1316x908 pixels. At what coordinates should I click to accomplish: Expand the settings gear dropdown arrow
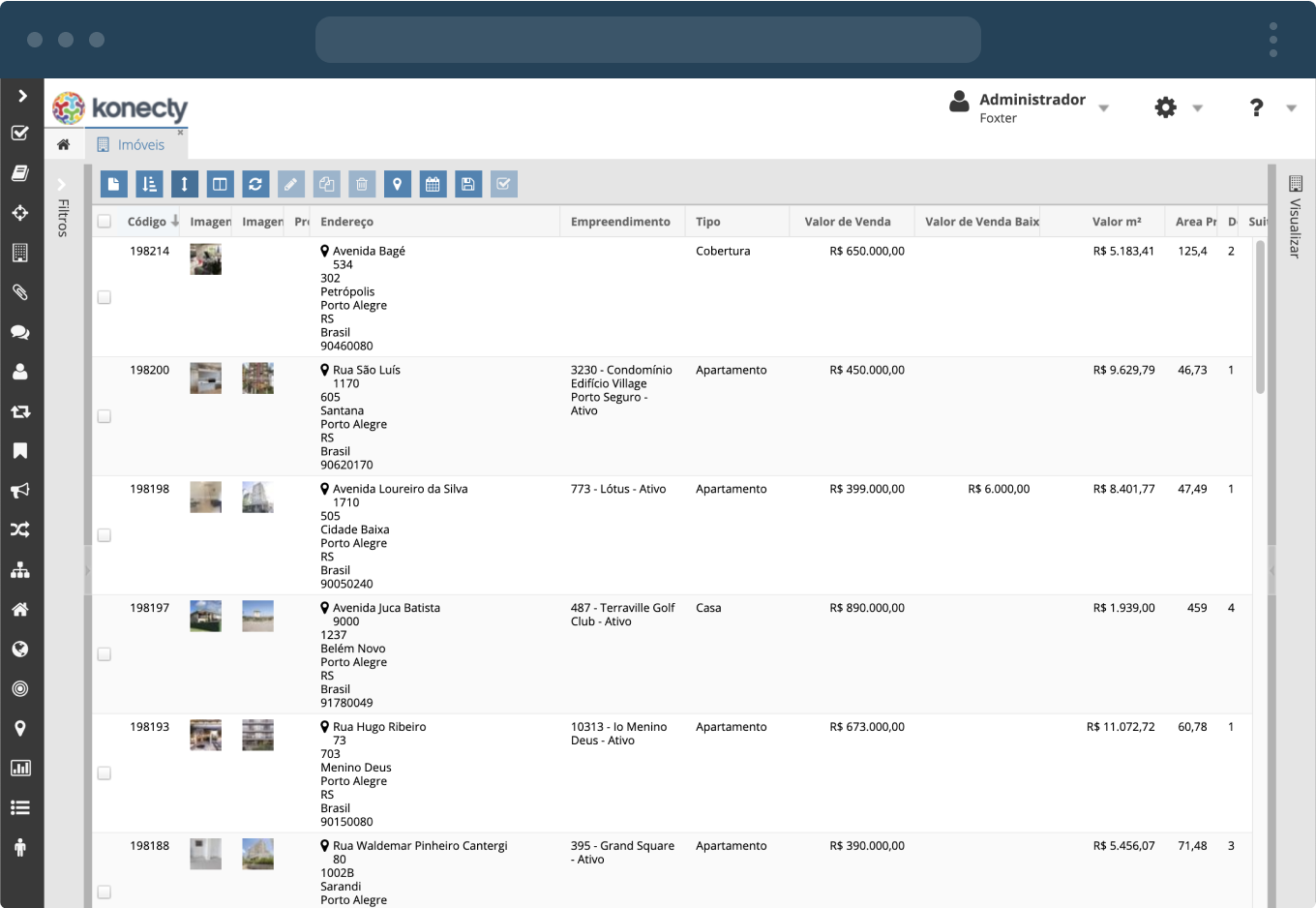click(1197, 108)
